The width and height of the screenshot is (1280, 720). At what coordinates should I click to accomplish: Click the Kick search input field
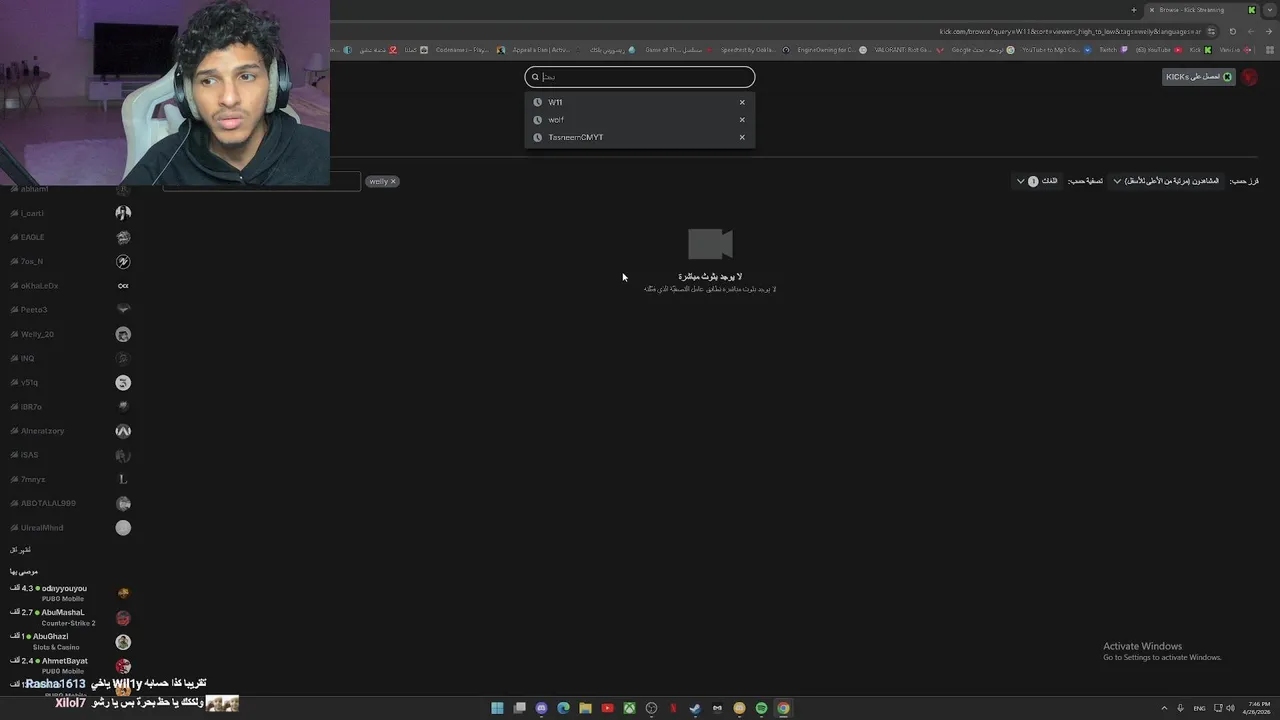640,77
